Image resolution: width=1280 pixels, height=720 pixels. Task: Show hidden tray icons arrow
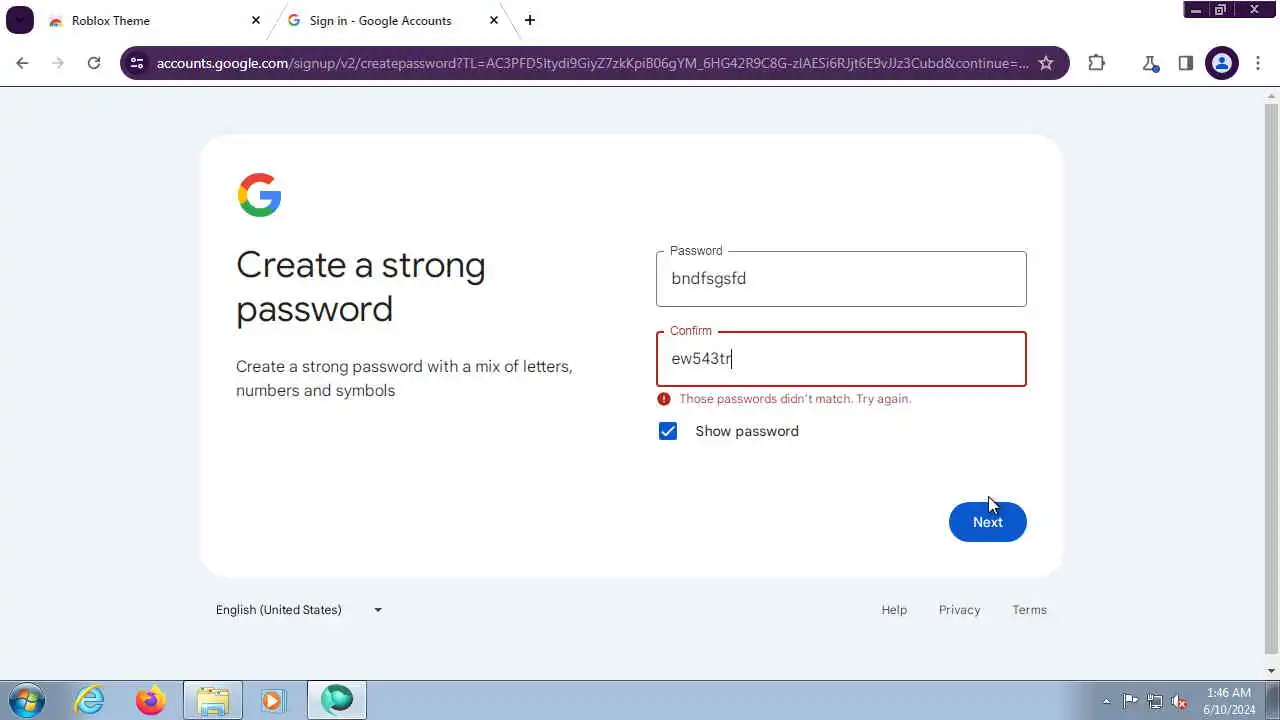tap(1106, 701)
